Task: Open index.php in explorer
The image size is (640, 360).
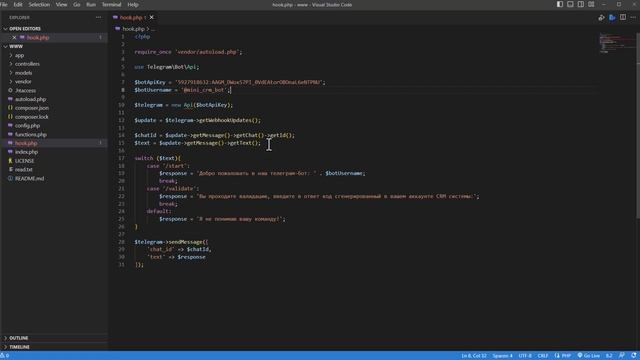Action: pyautogui.click(x=27, y=152)
